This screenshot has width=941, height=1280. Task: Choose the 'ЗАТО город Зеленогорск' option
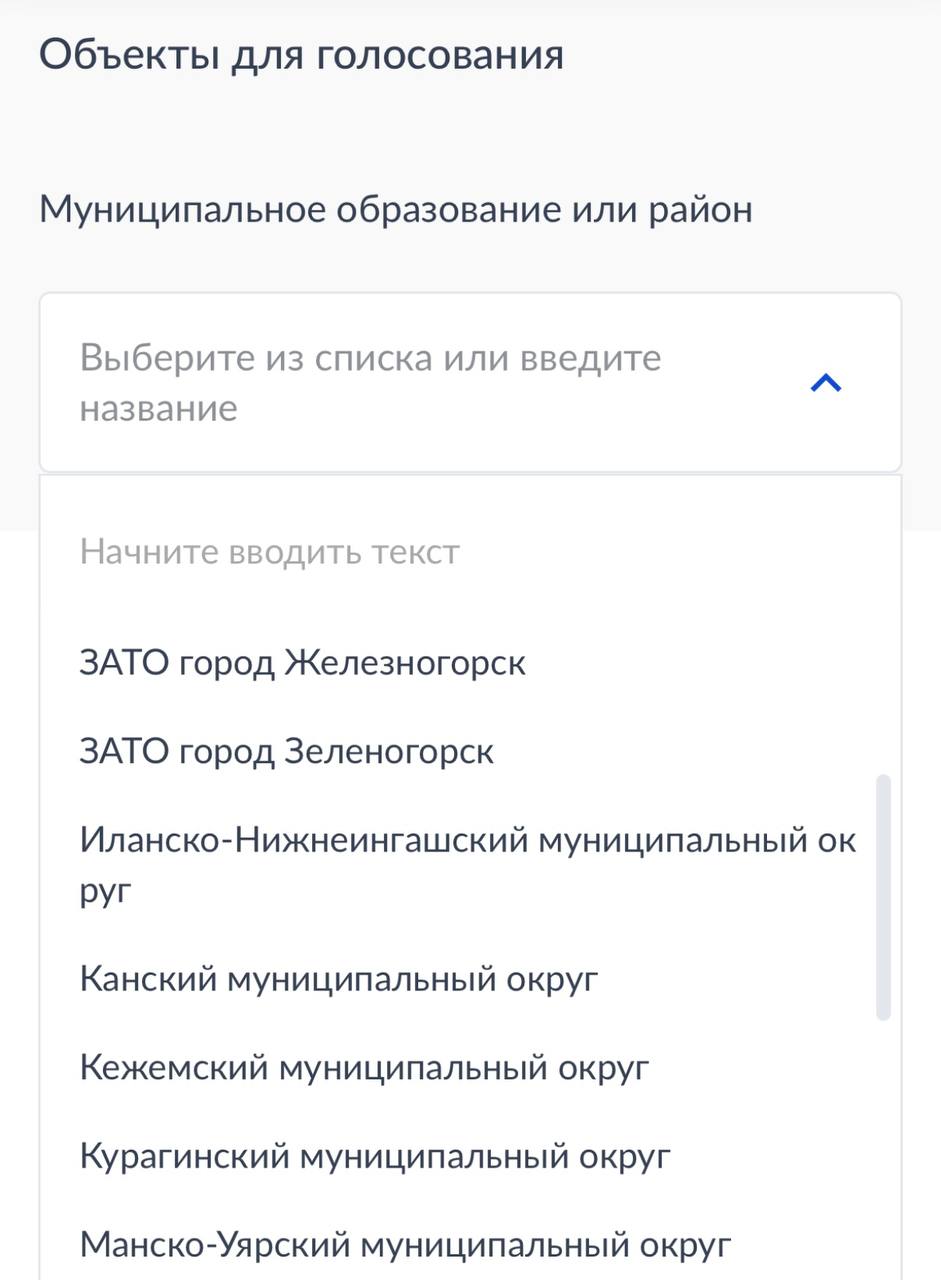(x=287, y=752)
